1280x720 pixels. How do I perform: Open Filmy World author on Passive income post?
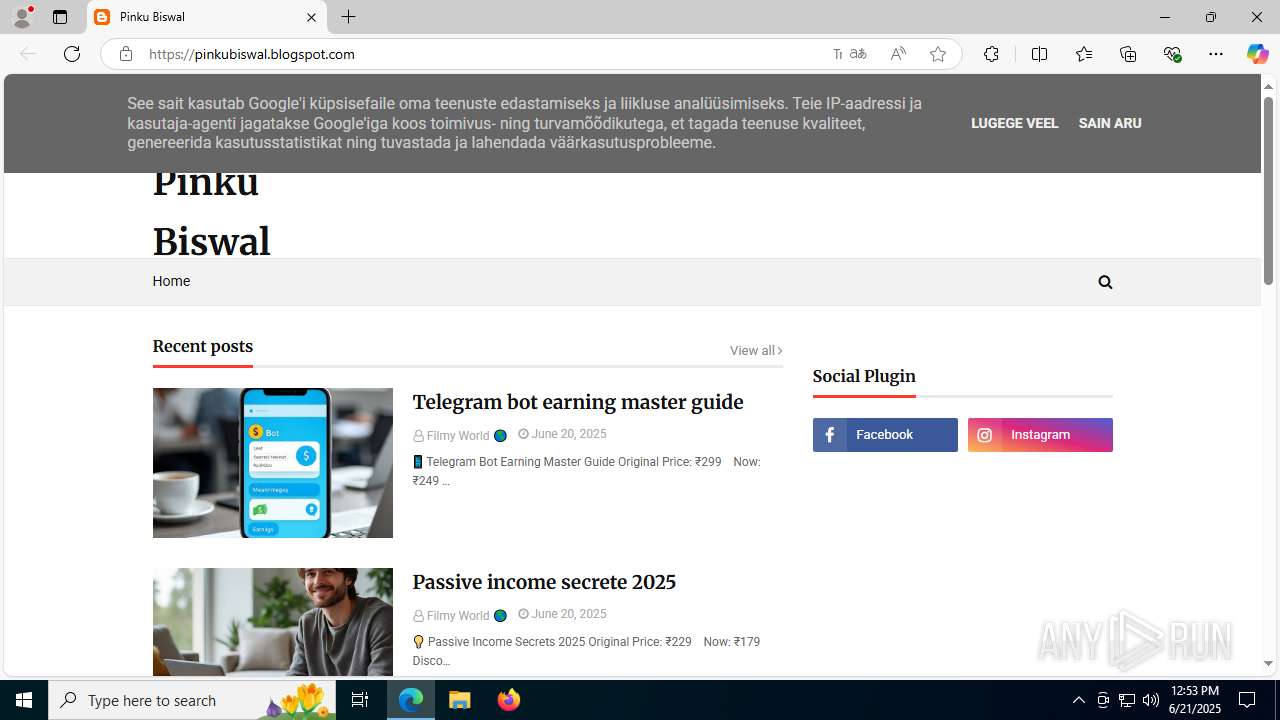pyautogui.click(x=458, y=616)
